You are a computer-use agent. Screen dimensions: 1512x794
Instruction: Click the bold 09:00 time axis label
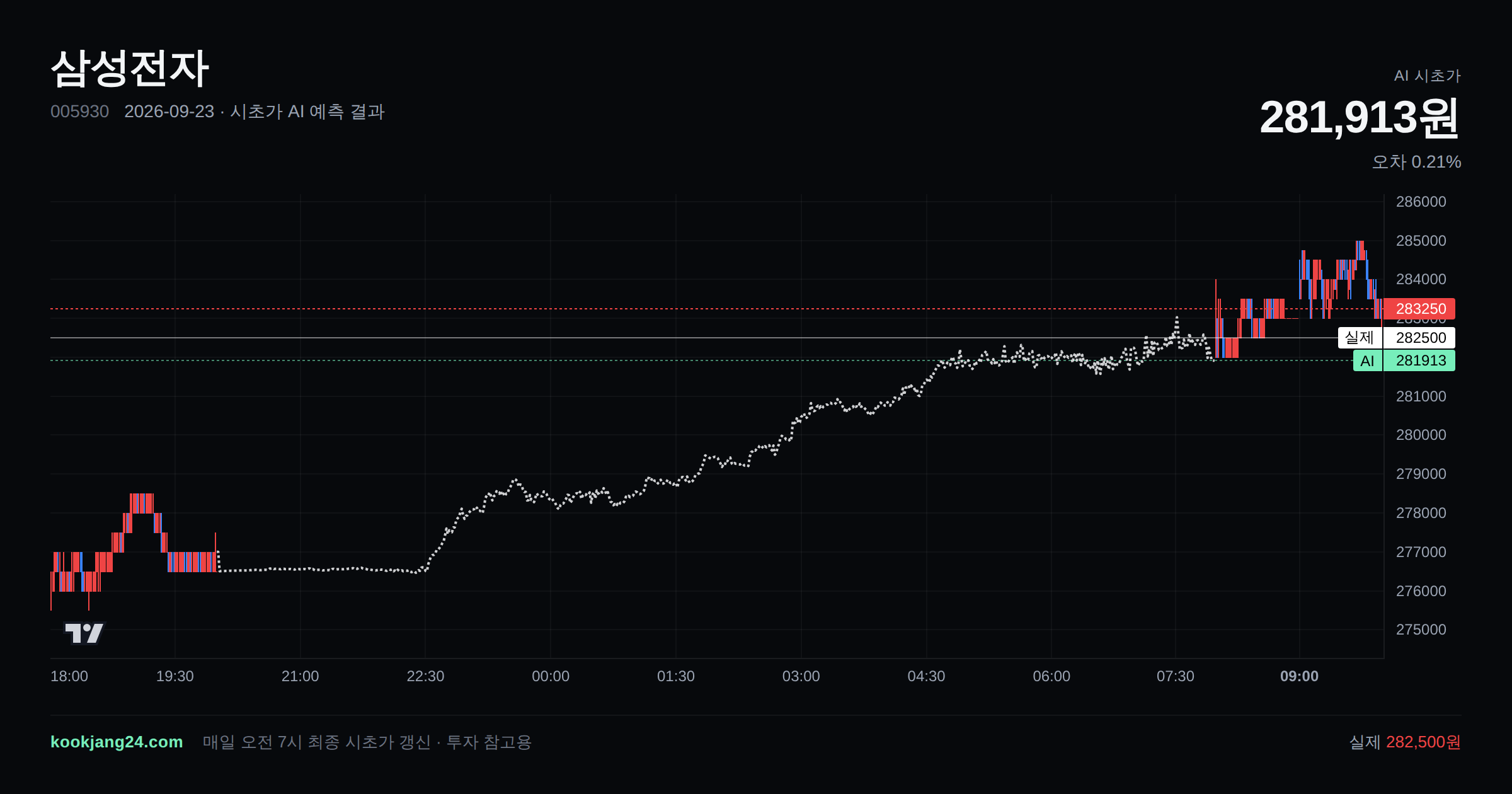pyautogui.click(x=1299, y=676)
